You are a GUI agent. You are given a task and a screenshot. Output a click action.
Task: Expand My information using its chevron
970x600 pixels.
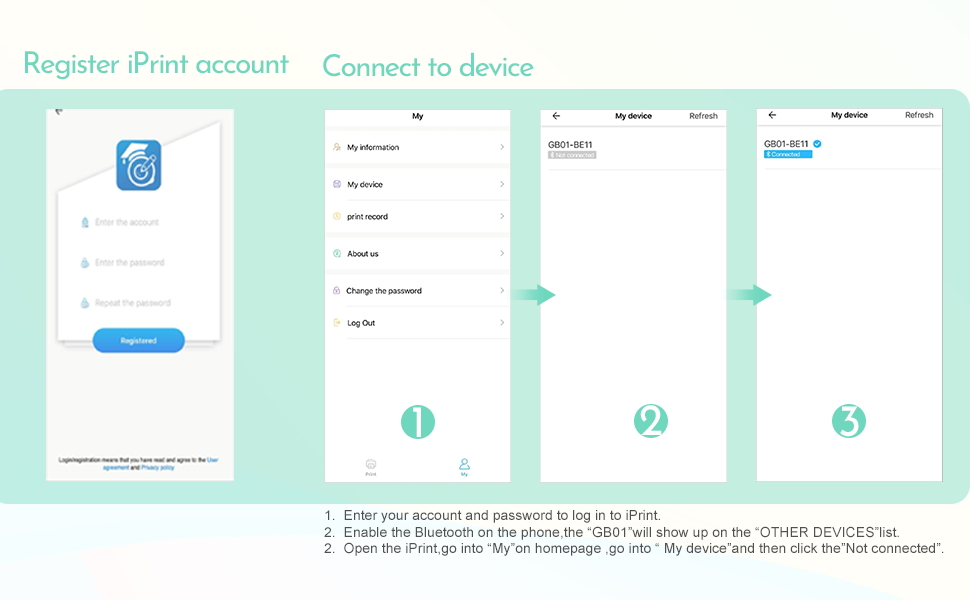(501, 147)
